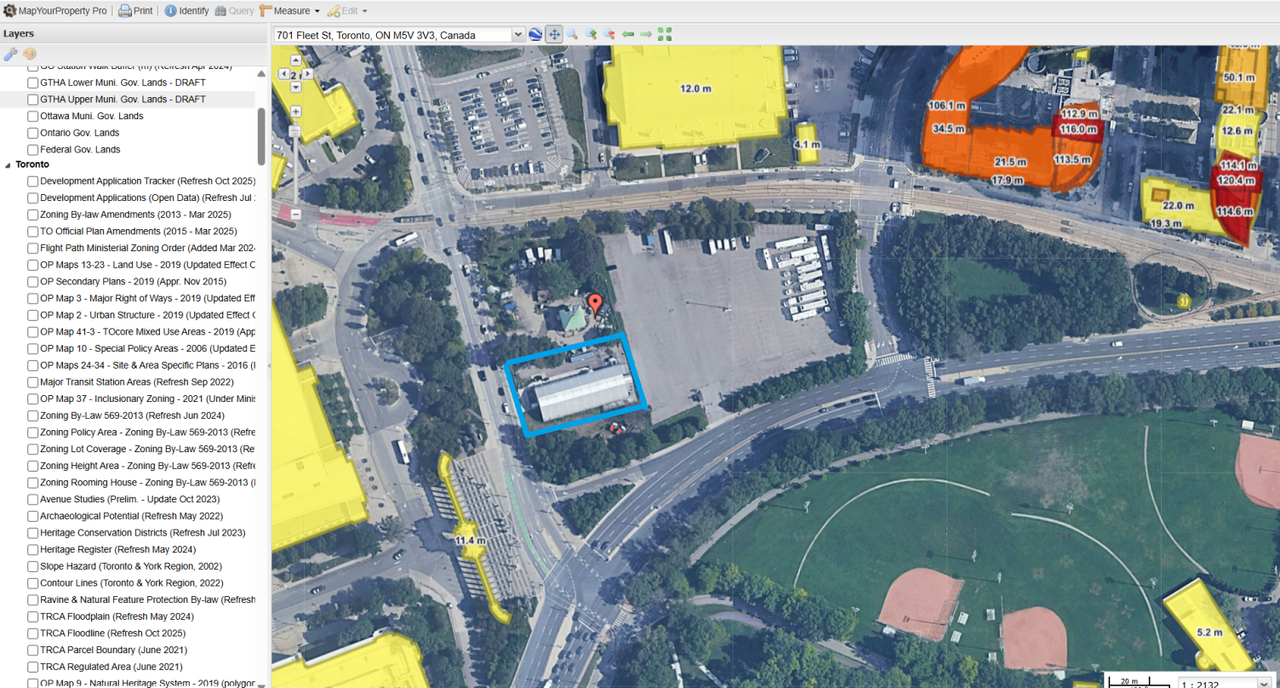Viewport: 1280px width, 688px height.
Task: Click the Print button
Action: coord(135,11)
